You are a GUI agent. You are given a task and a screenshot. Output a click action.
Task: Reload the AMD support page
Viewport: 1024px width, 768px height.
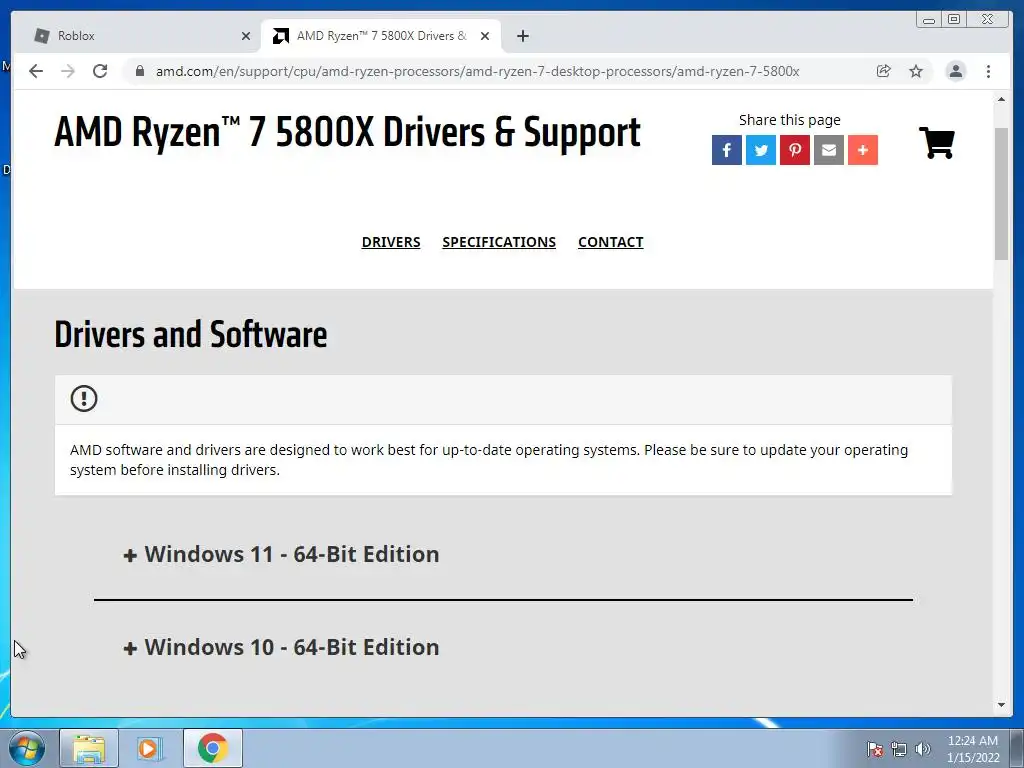[100, 71]
